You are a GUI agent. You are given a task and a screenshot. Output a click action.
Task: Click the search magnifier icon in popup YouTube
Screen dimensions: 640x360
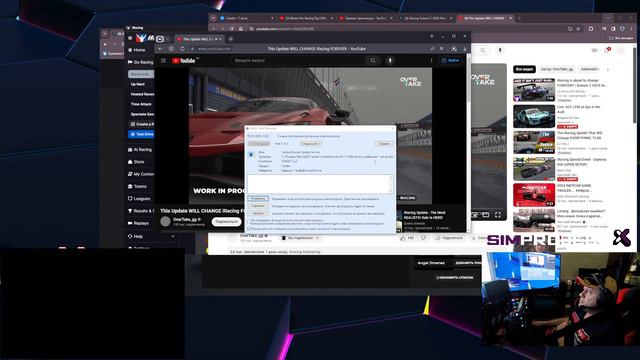(373, 60)
